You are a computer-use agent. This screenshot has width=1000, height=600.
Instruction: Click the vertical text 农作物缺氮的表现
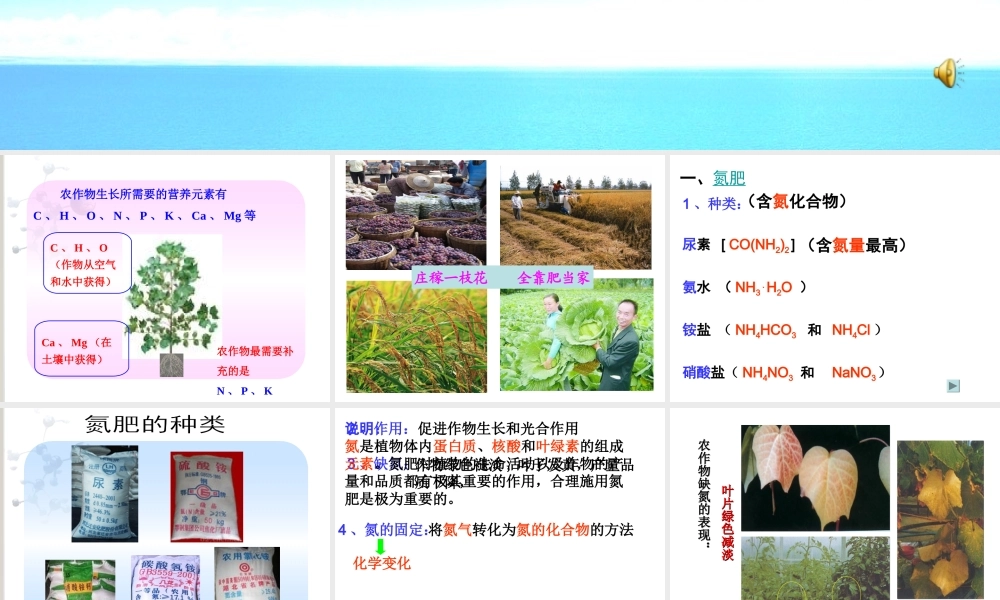[x=704, y=493]
